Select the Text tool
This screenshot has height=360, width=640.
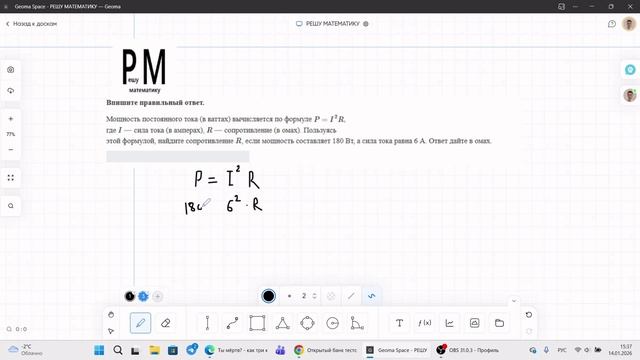click(400, 323)
